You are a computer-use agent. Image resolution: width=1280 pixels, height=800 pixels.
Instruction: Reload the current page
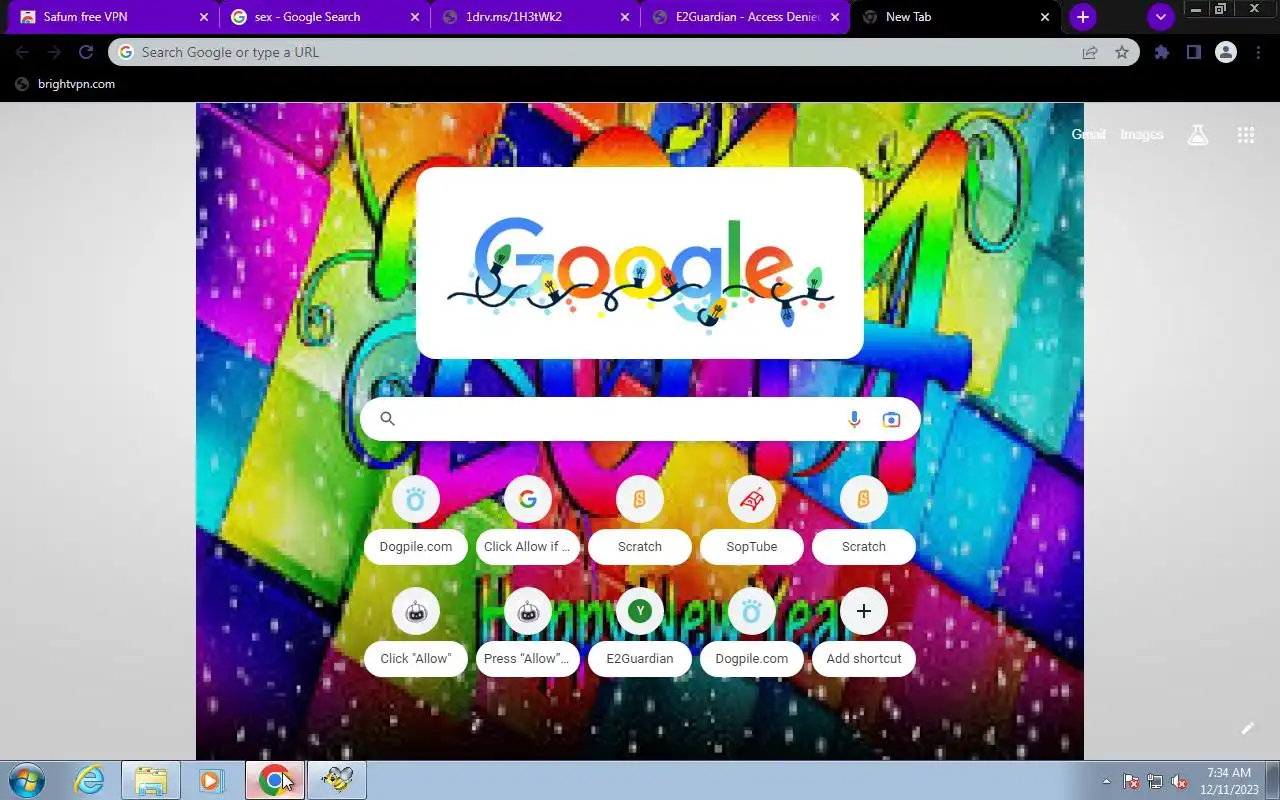(x=86, y=52)
